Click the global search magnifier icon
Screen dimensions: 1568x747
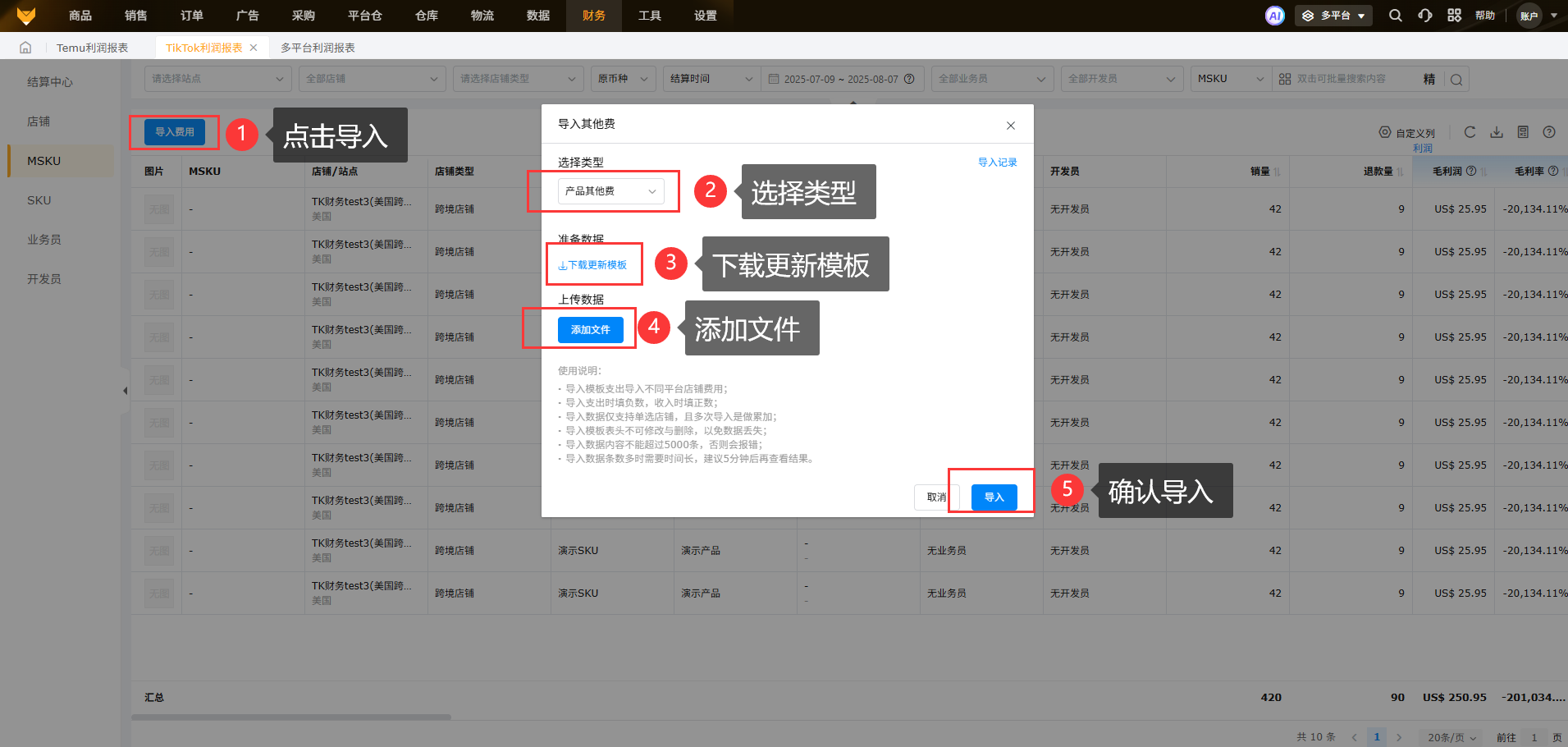1395,16
